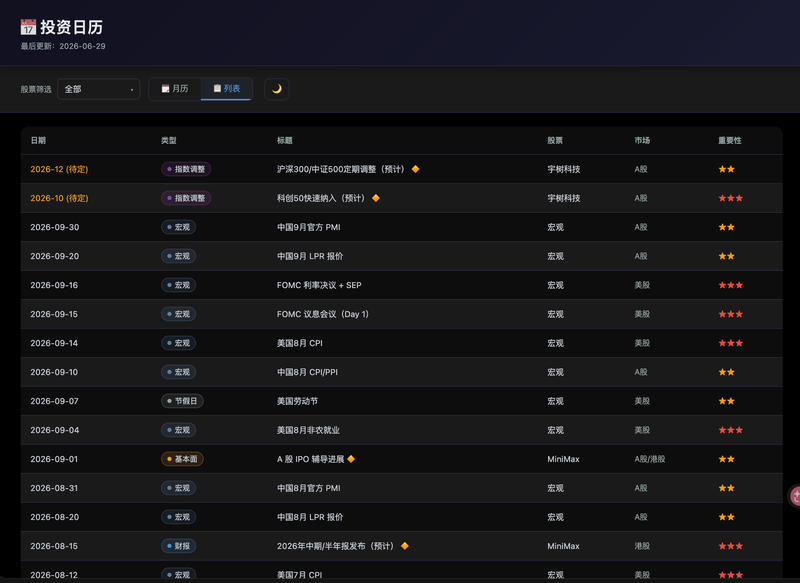Click the diamond icon after 沪深300/中证500定期调整
The width and height of the screenshot is (800, 583).
[415, 169]
